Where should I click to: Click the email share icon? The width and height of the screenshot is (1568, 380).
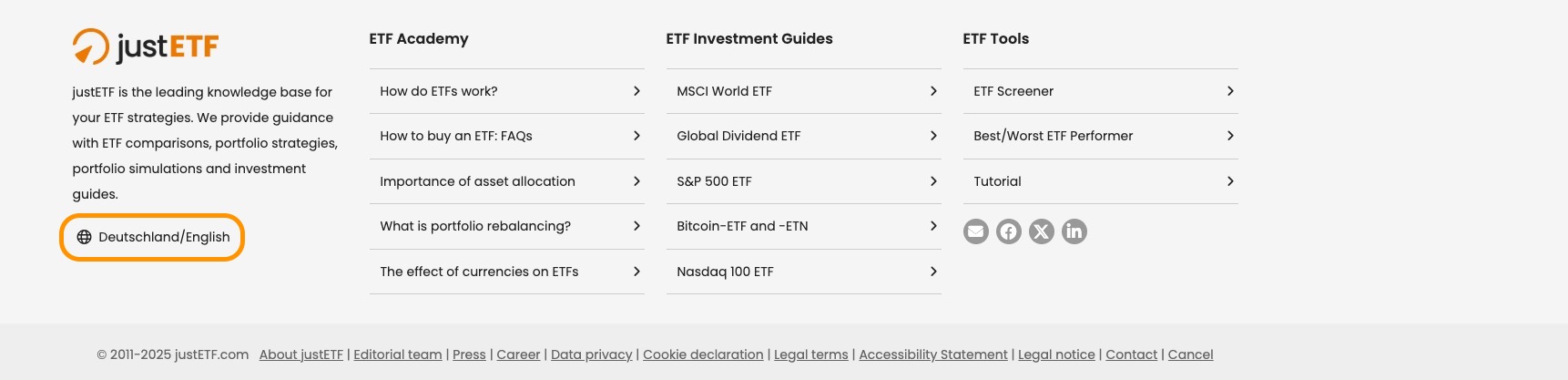[x=976, y=231]
